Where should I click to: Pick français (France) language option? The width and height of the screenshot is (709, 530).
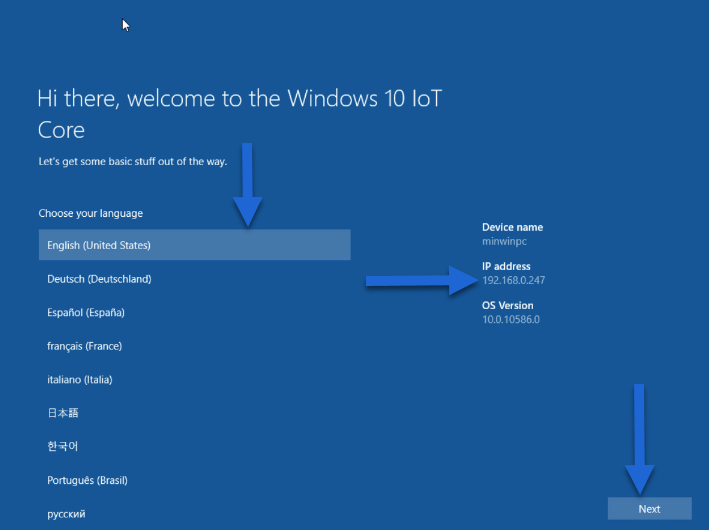[194, 346]
